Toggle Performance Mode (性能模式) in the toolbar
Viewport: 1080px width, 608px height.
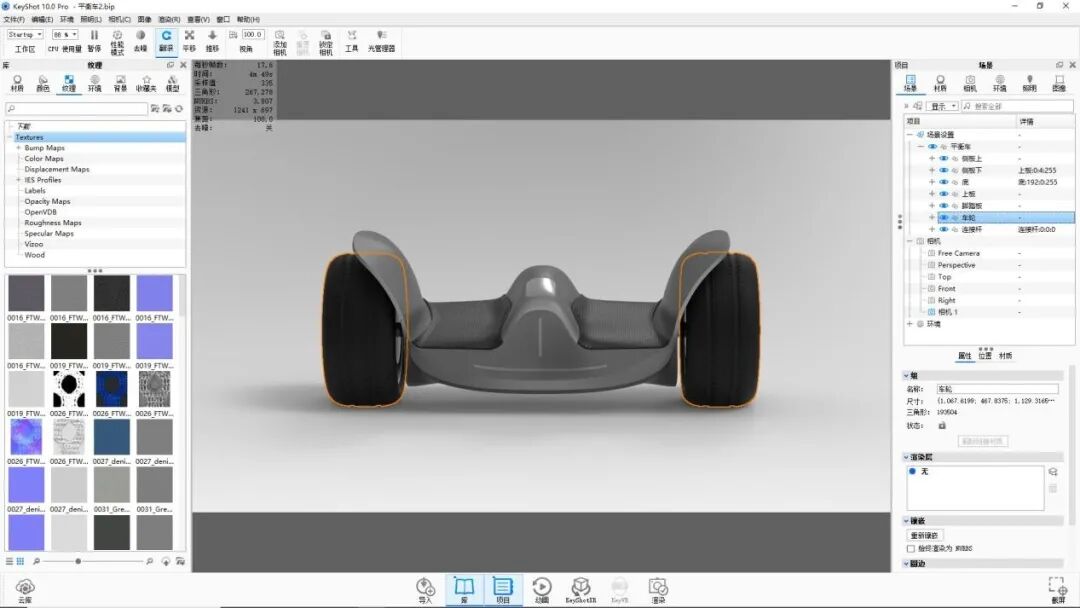(x=117, y=41)
